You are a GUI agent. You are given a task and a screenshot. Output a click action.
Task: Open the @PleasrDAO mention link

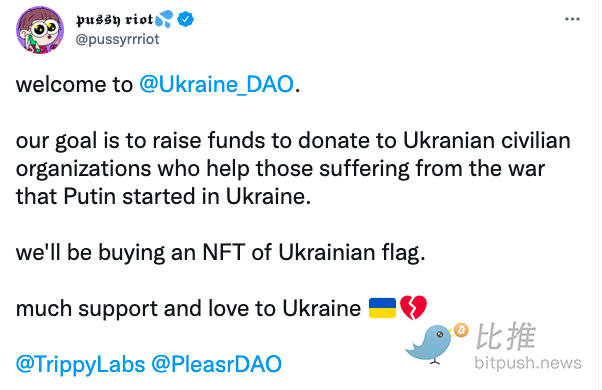click(x=217, y=364)
